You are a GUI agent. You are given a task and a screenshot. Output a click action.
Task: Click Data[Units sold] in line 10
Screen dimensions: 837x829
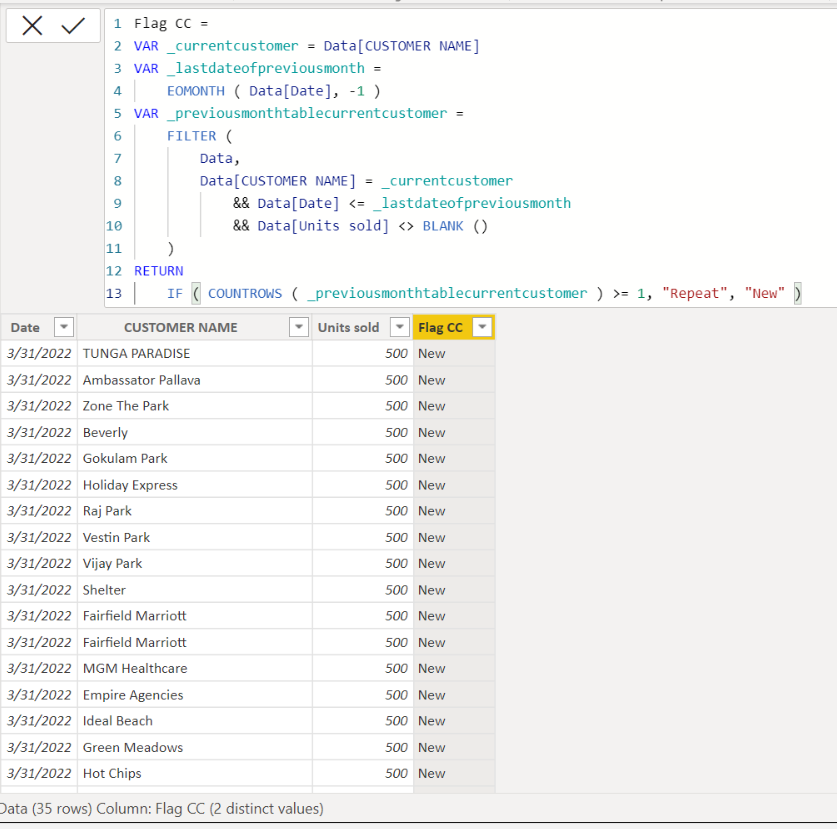coord(323,226)
